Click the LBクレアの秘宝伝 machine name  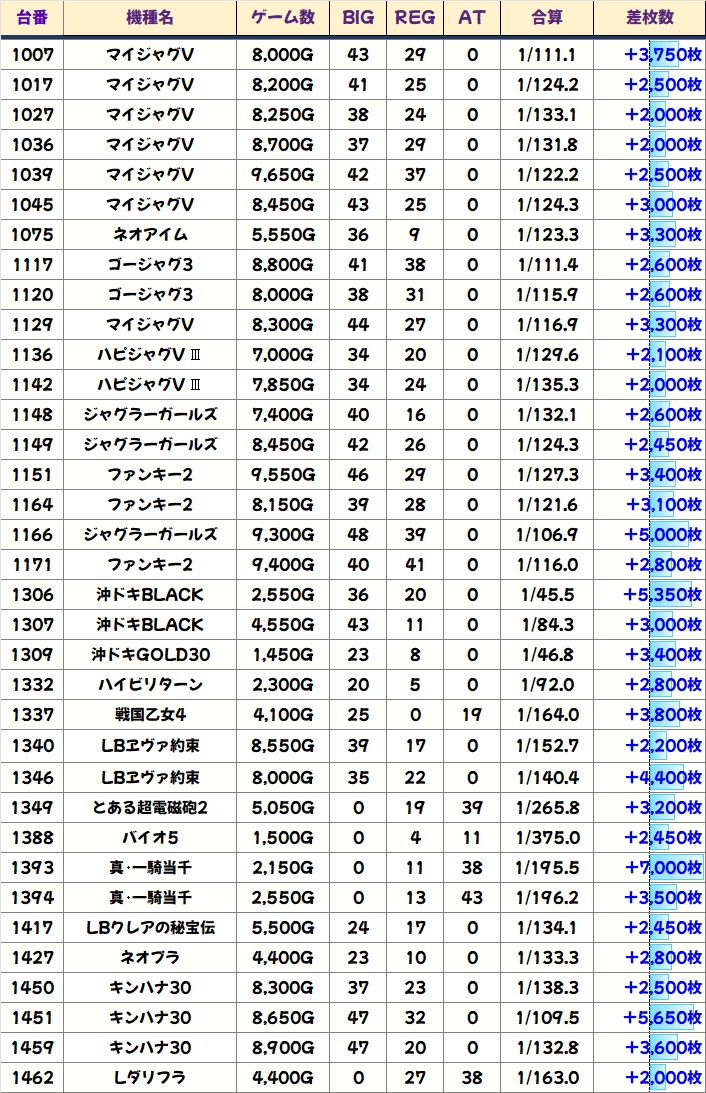[x=150, y=927]
